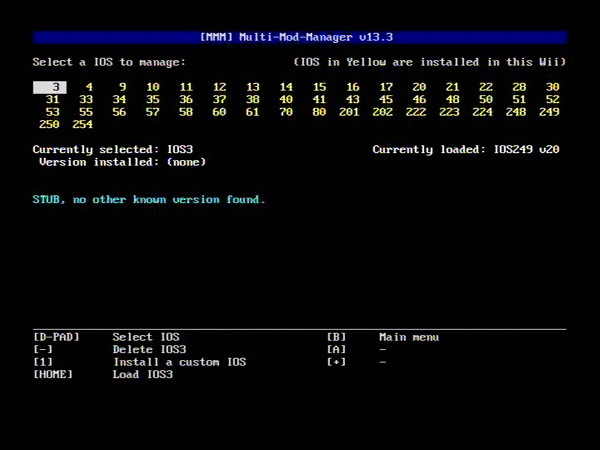Pick IOS 41 in second row
The height and width of the screenshot is (450, 600).
point(319,99)
